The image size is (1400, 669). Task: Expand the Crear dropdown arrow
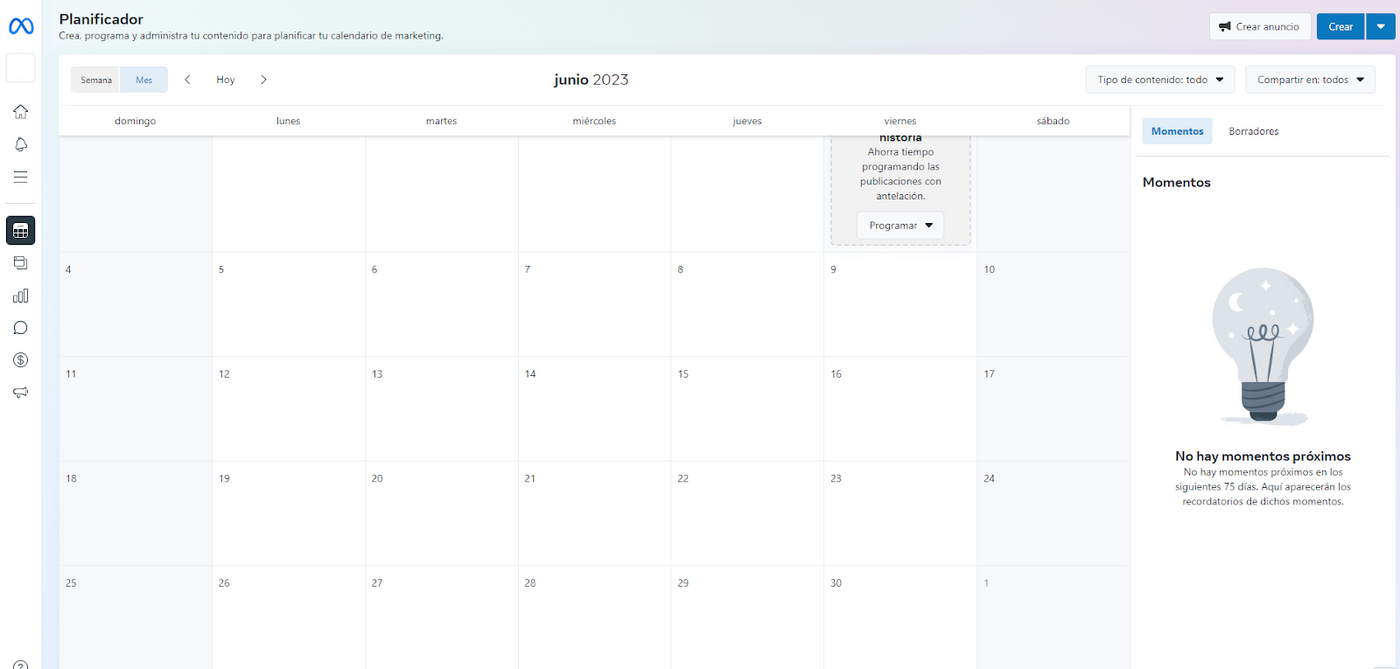pos(1381,27)
